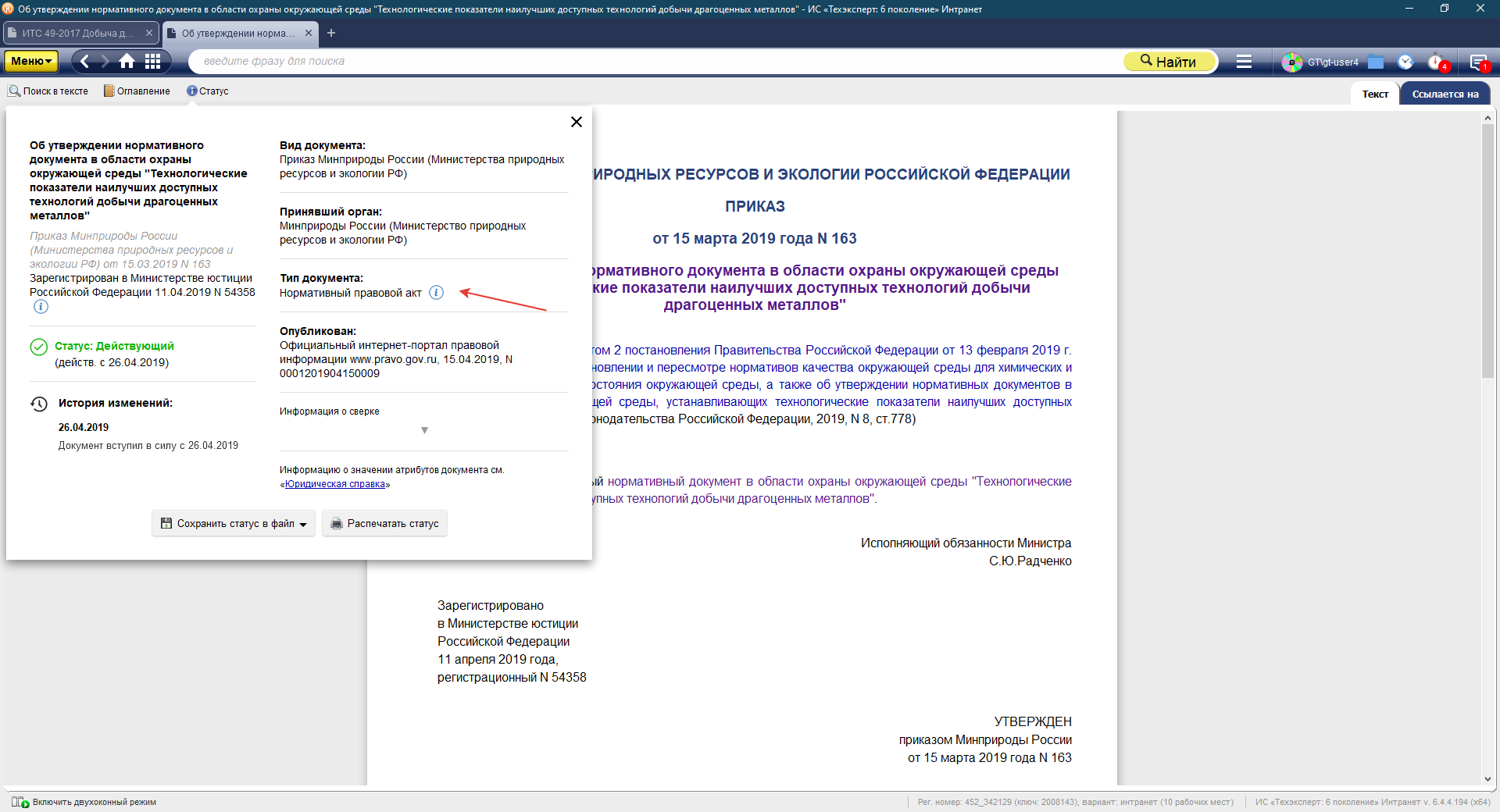Open the user folder icon
Screen dimensions: 1500x812
pyautogui.click(x=1376, y=62)
